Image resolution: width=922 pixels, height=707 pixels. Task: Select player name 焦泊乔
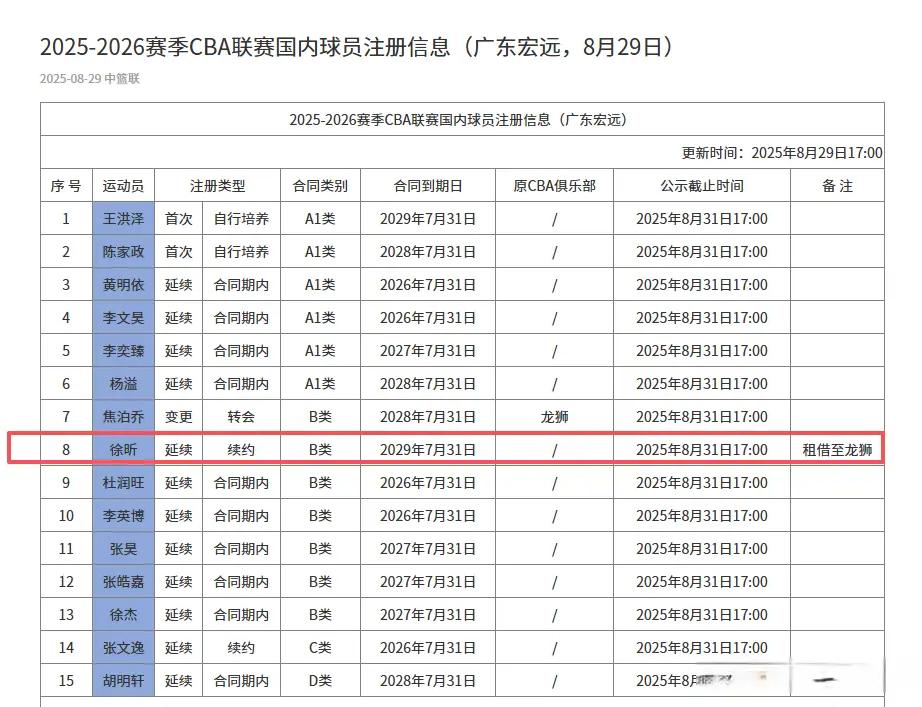click(123, 416)
